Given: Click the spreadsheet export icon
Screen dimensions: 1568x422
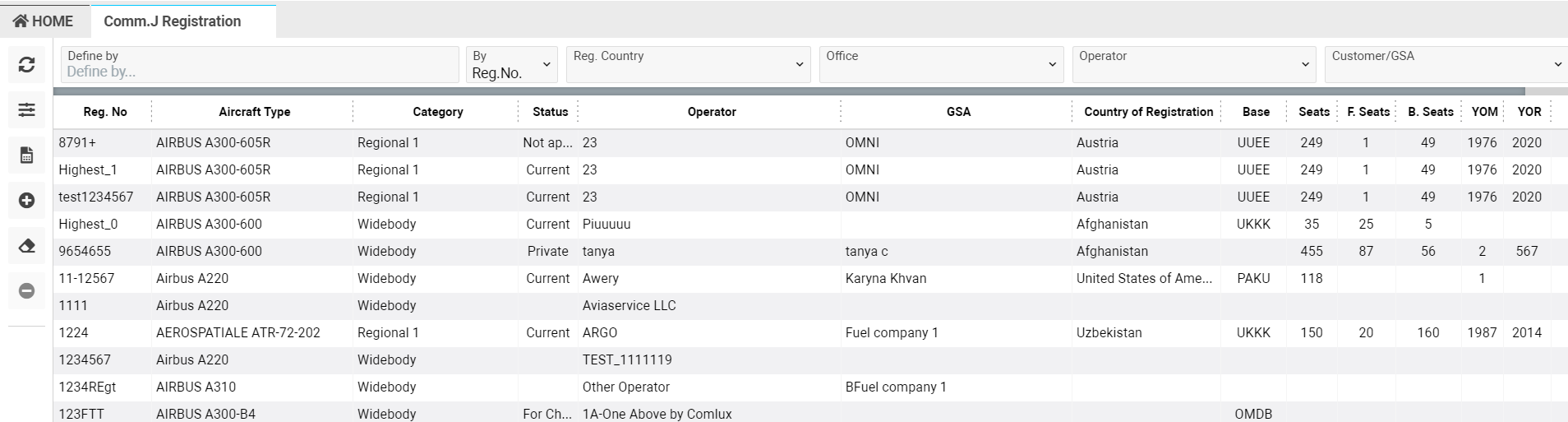Looking at the screenshot, I should coord(26,155).
